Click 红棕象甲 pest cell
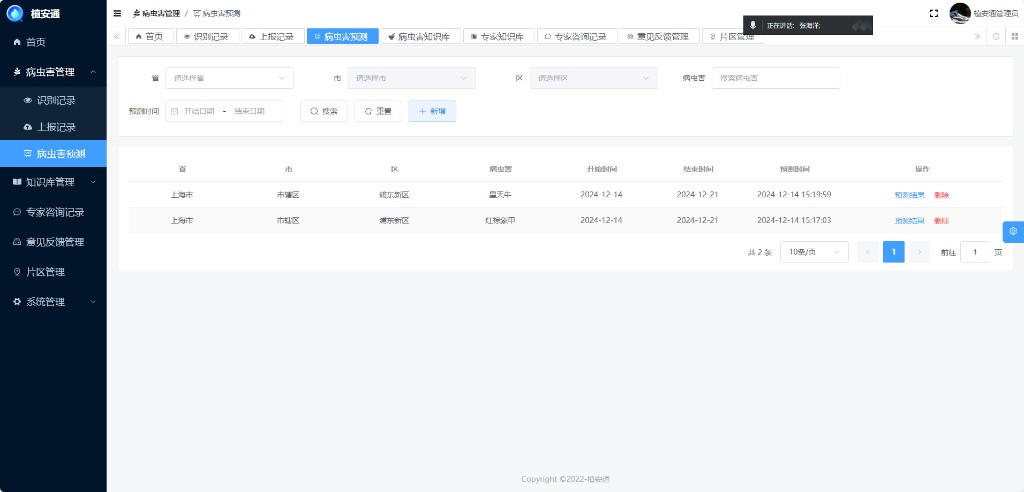The image size is (1024, 492). [x=500, y=220]
